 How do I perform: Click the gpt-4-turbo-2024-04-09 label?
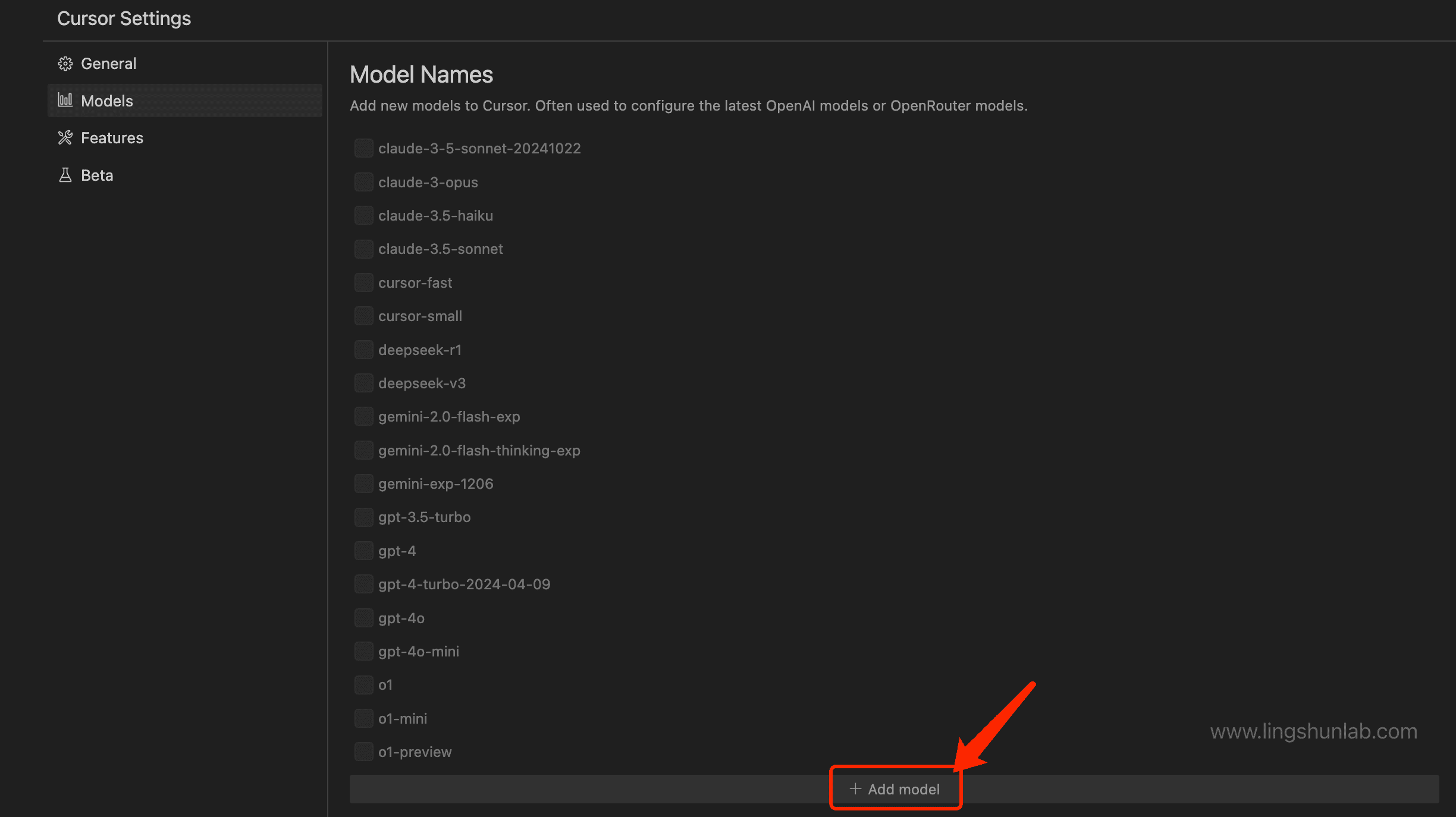click(465, 584)
